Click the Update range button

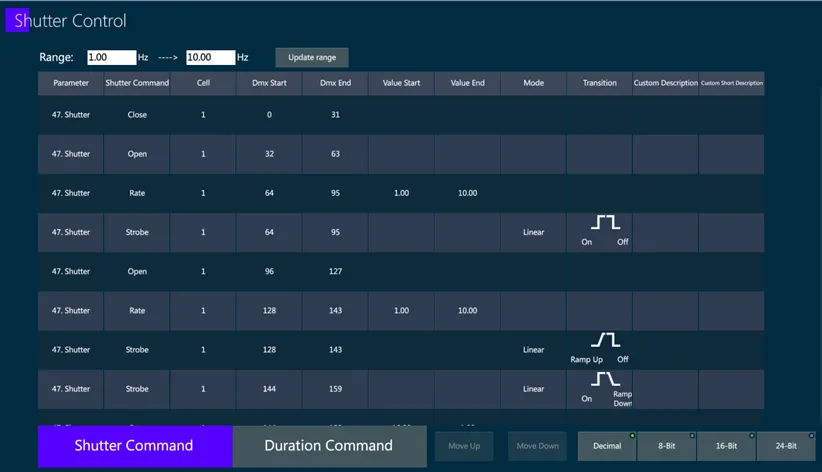pyautogui.click(x=312, y=58)
